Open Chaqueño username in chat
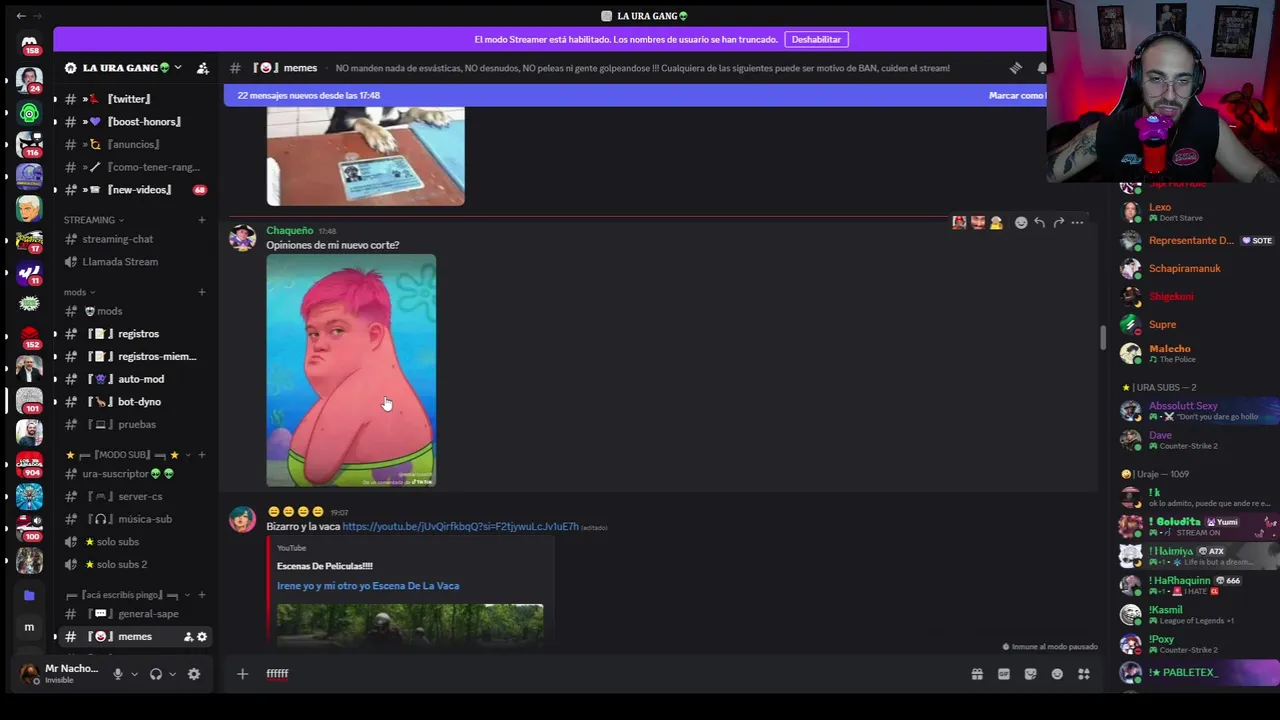 (x=289, y=231)
